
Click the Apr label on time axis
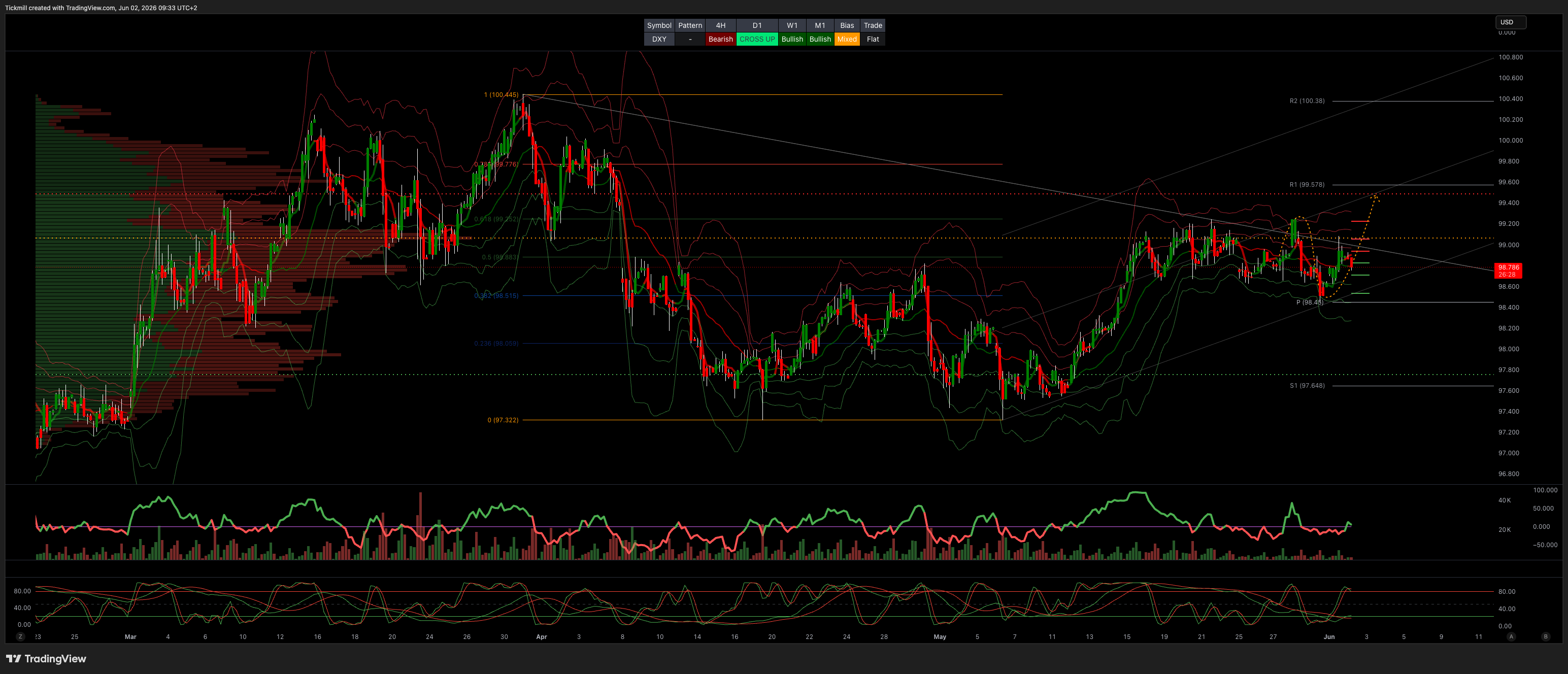541,637
